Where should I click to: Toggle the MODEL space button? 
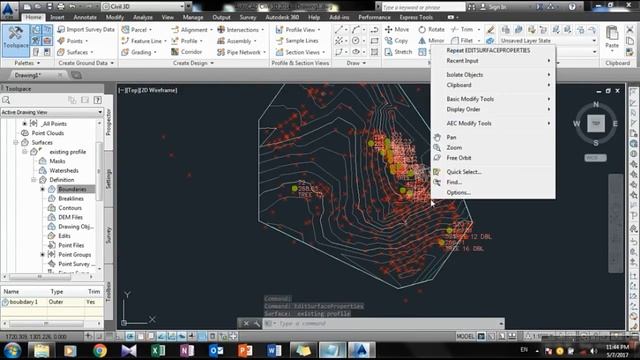465,336
